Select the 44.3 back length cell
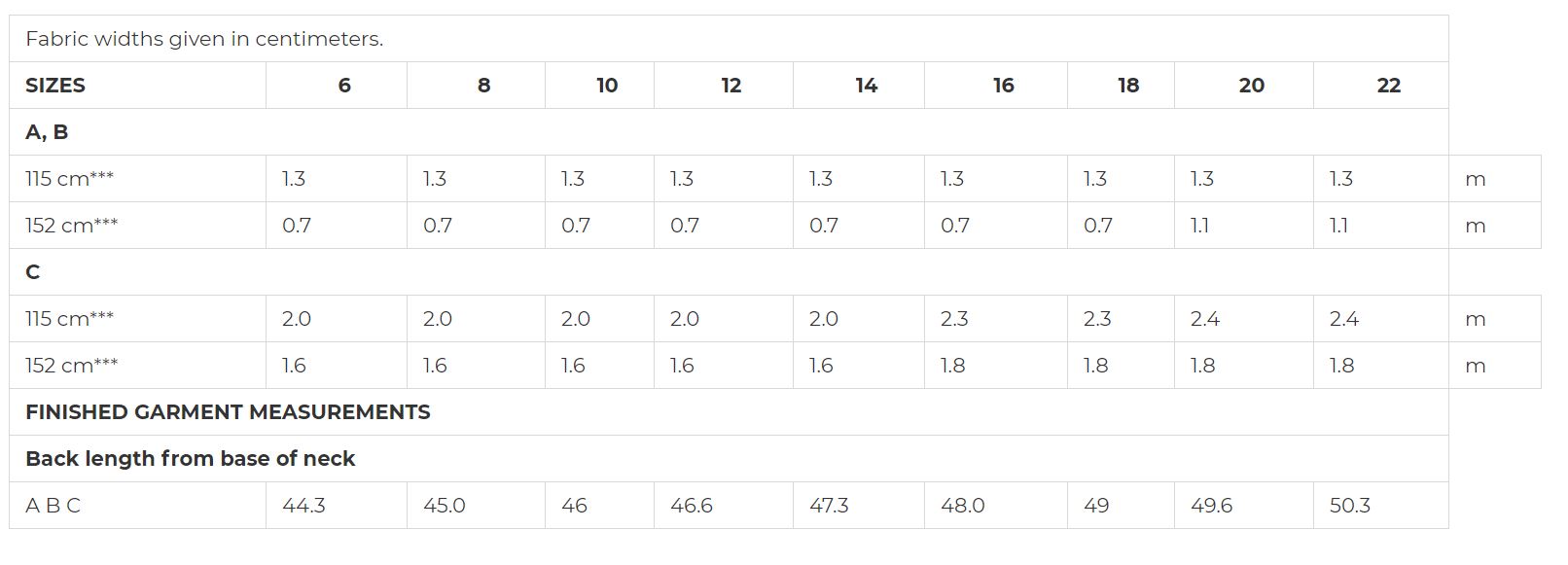 point(337,506)
